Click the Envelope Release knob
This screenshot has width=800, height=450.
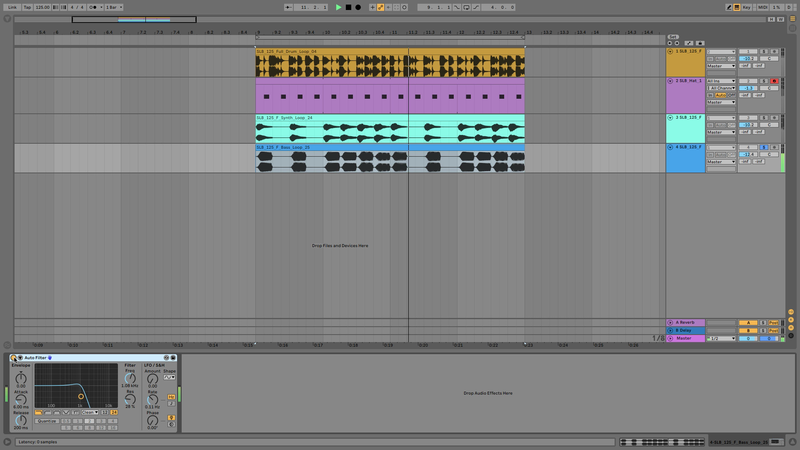(21, 420)
